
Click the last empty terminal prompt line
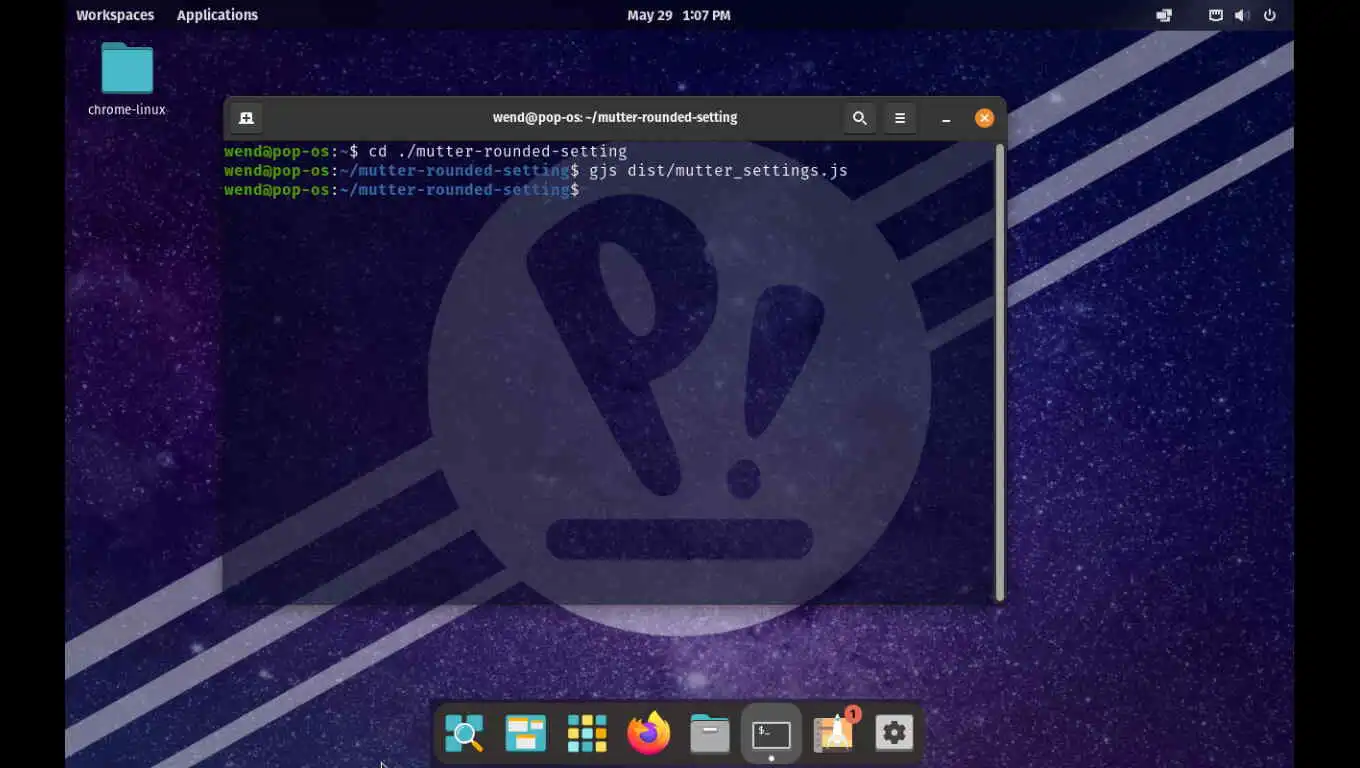(x=402, y=190)
